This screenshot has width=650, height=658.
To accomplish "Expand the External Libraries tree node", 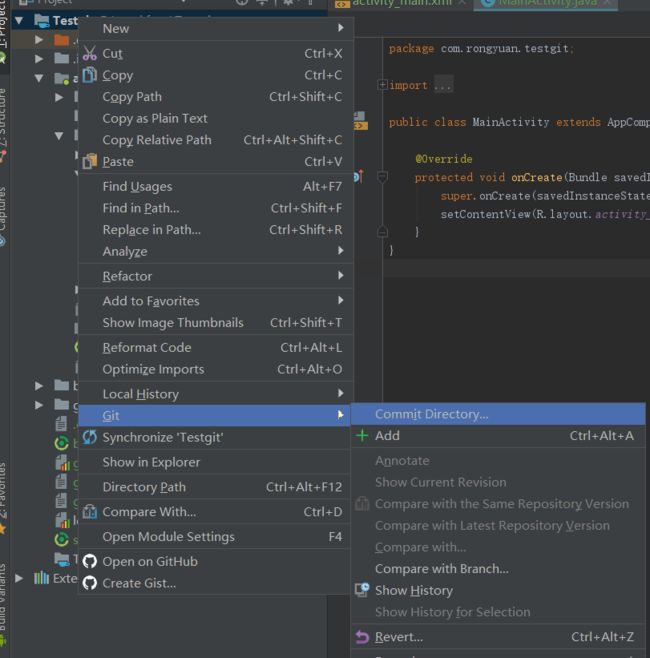I will point(19,578).
